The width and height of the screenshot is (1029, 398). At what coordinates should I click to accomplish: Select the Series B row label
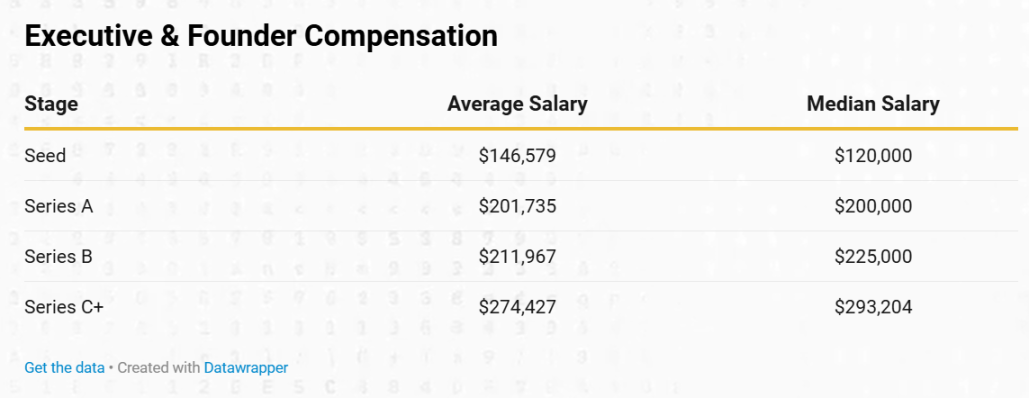pos(58,257)
